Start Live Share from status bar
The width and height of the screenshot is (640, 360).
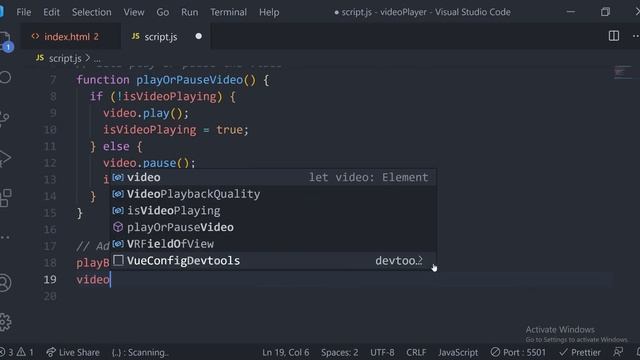(73, 352)
